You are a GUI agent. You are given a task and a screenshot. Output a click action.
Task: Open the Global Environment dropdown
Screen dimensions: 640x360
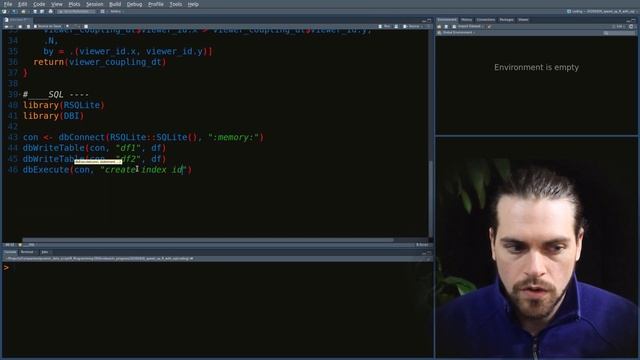tap(457, 33)
